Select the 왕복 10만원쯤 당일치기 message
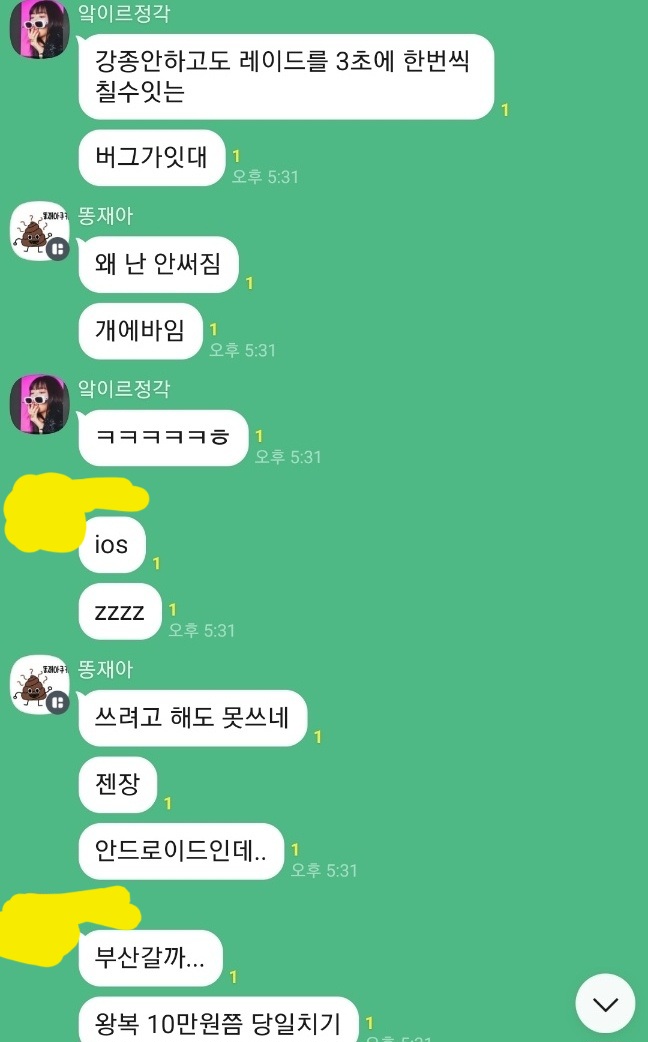 219,1019
